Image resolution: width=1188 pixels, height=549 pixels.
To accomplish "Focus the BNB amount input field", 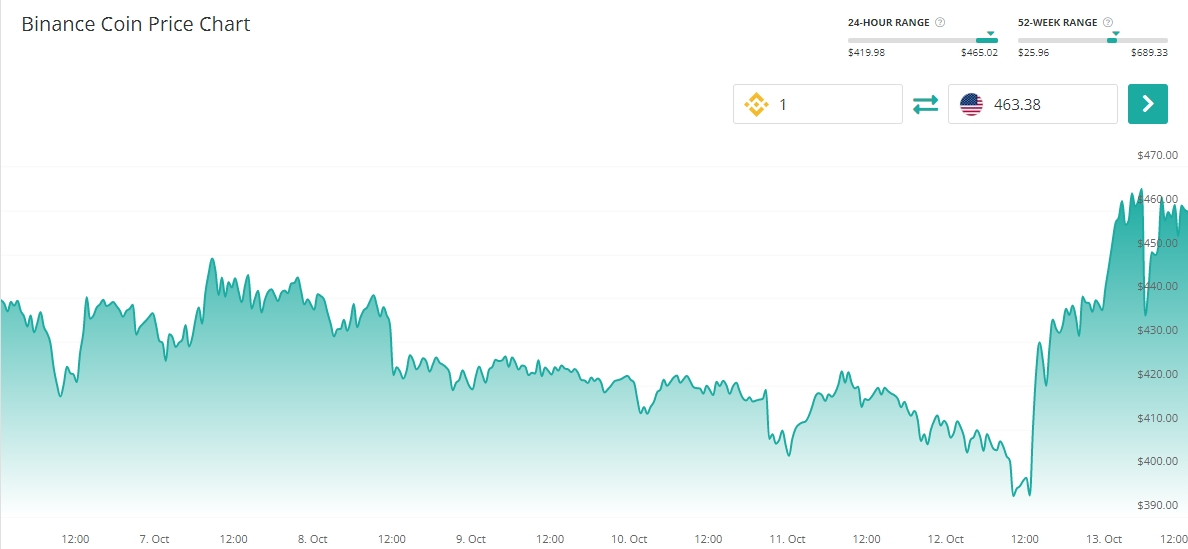I will coord(835,104).
